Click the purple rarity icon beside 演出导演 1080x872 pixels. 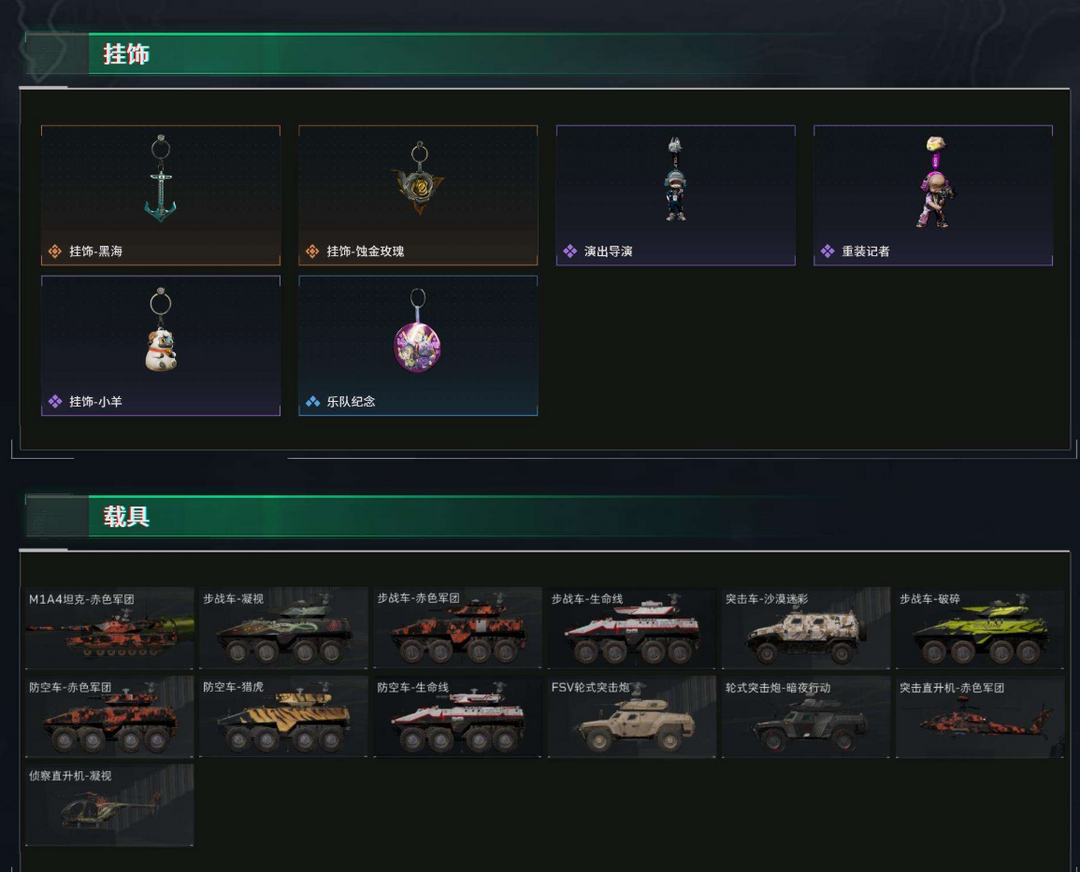coord(570,251)
